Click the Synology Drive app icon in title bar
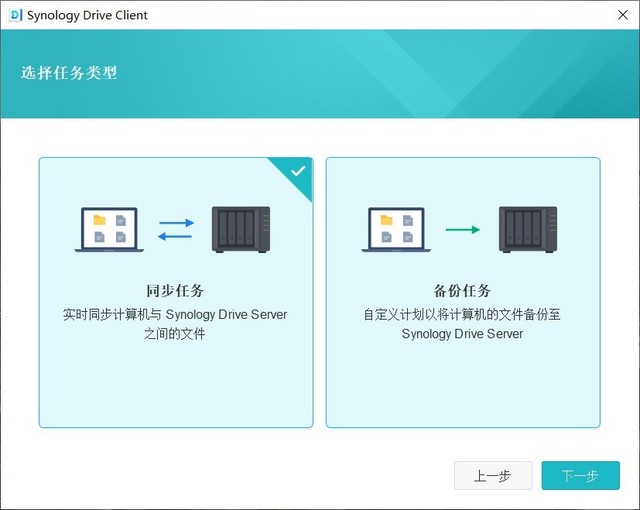The height and width of the screenshot is (510, 640). tap(15, 15)
